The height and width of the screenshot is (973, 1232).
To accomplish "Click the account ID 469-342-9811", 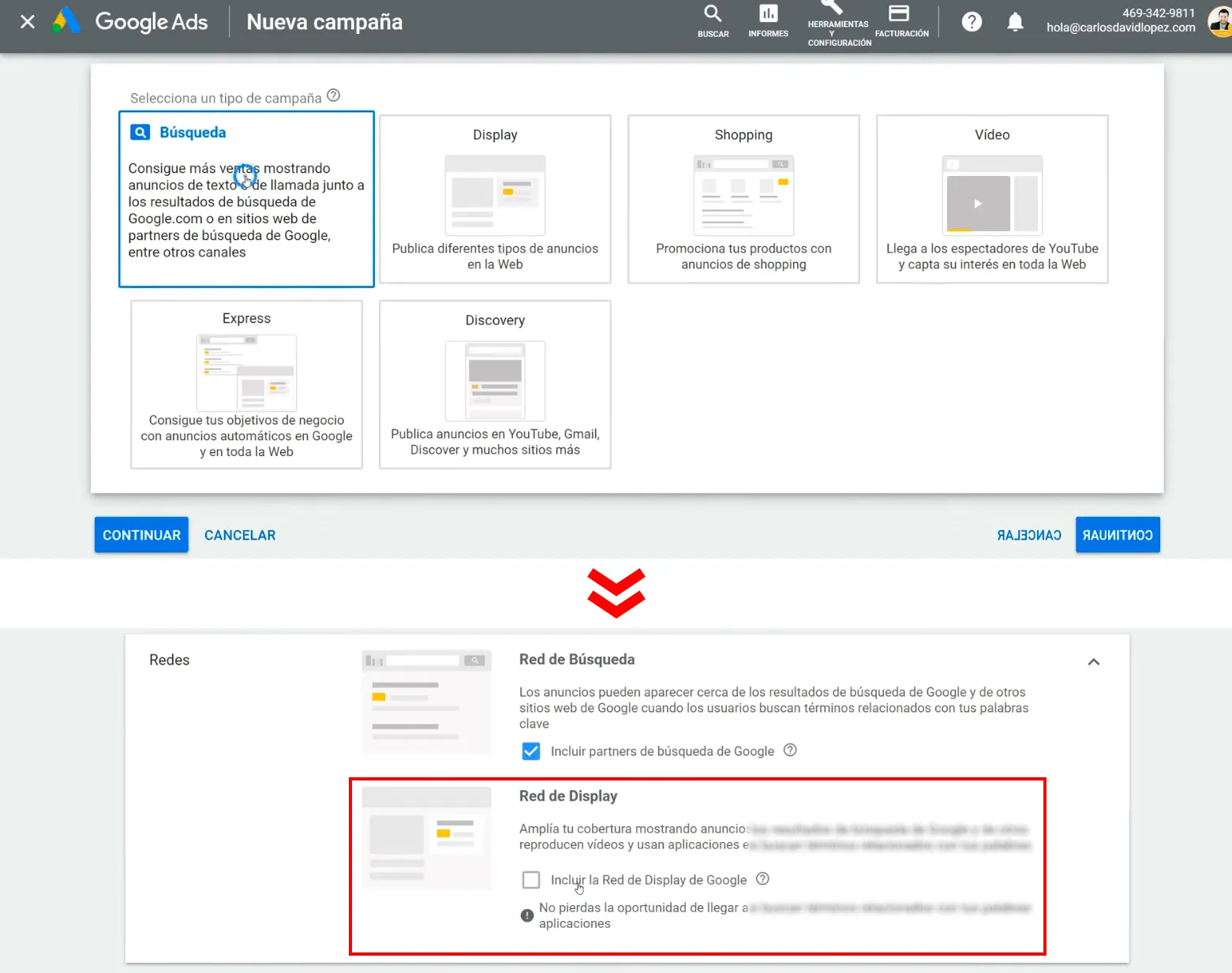I will (x=1159, y=13).
